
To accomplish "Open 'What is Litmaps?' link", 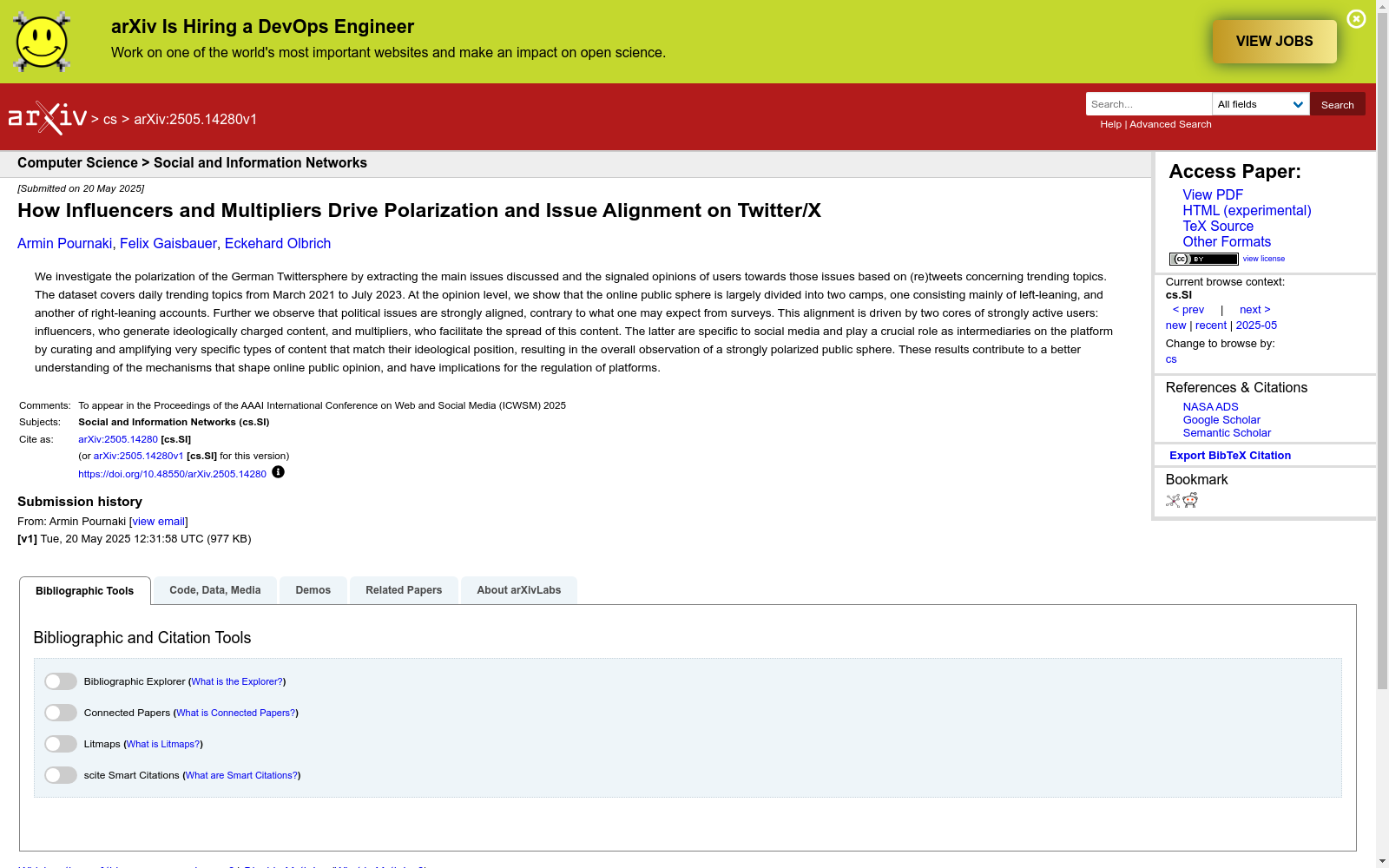I will pos(163,745).
